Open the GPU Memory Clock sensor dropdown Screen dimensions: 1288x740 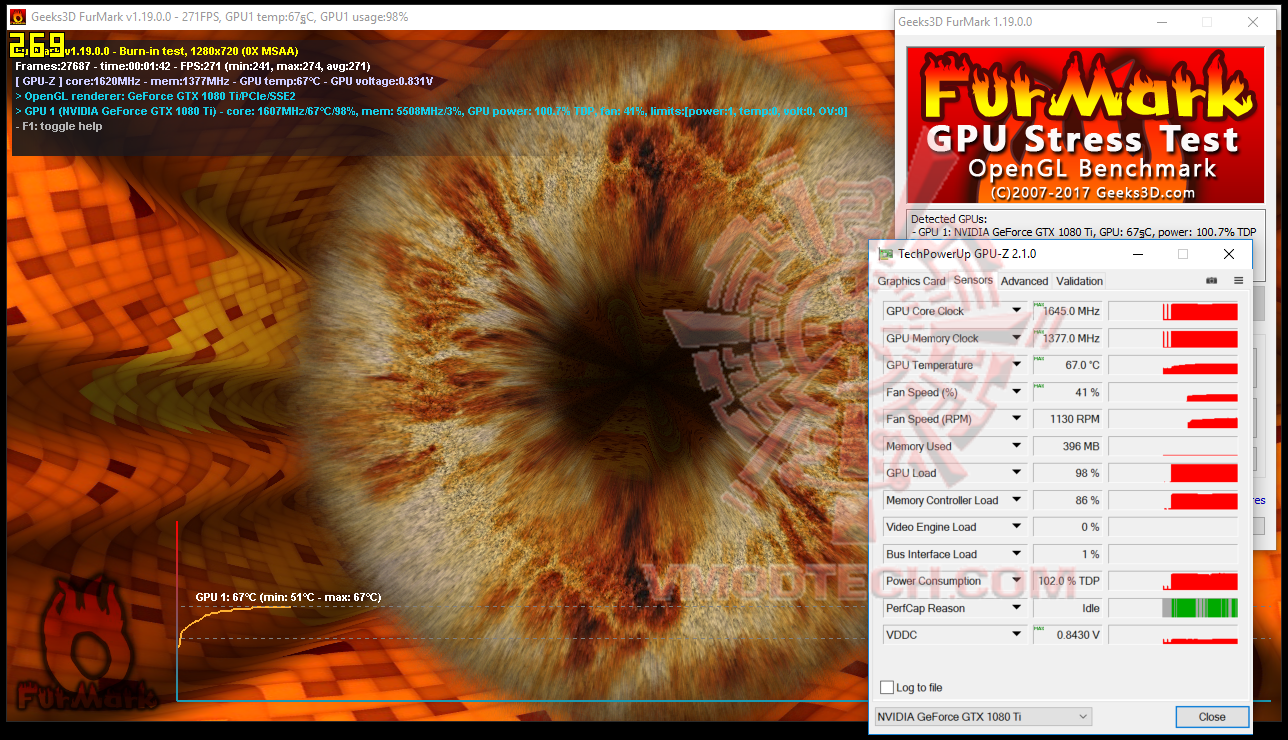pos(1017,338)
